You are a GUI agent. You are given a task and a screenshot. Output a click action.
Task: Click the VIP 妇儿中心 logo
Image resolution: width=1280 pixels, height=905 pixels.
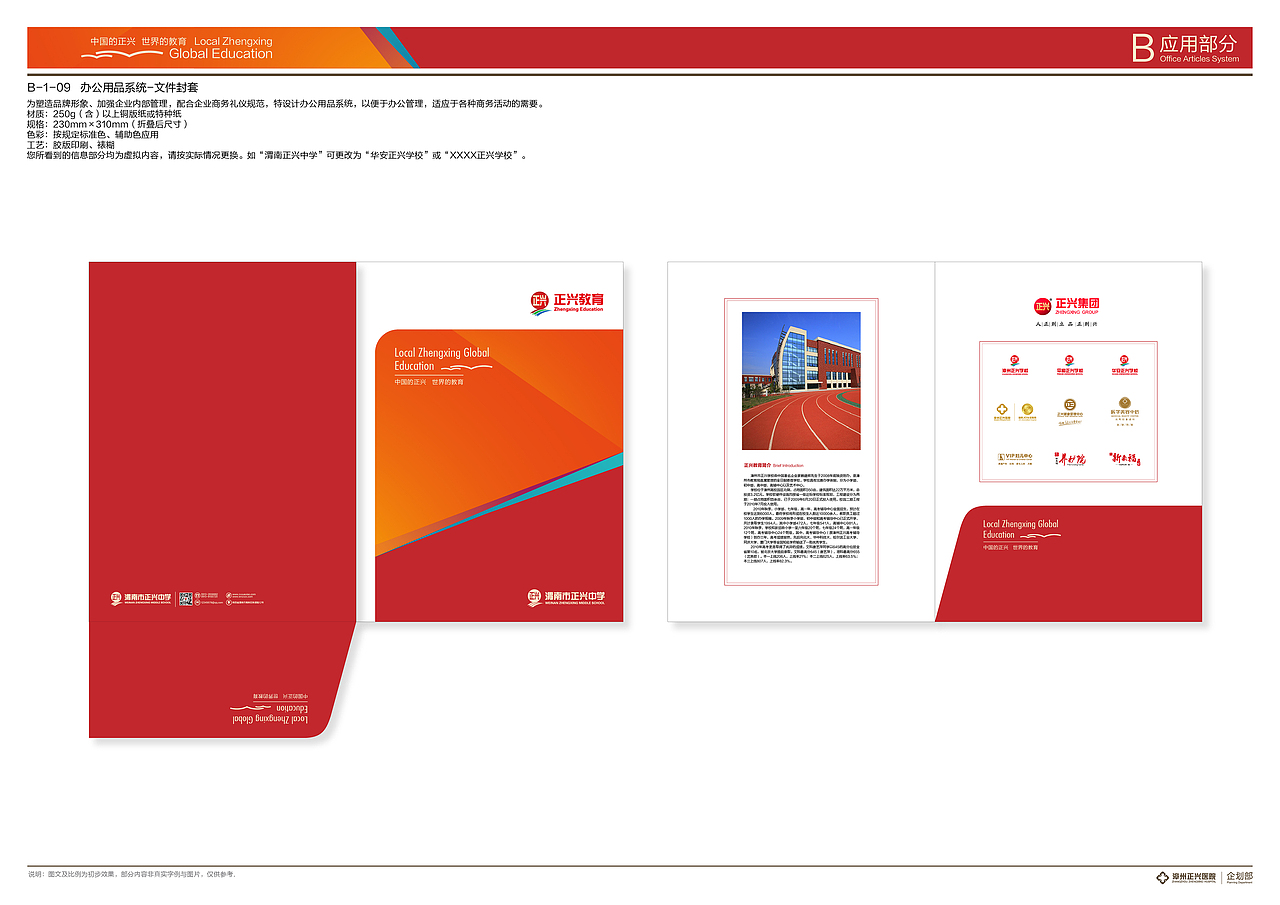(1014, 457)
